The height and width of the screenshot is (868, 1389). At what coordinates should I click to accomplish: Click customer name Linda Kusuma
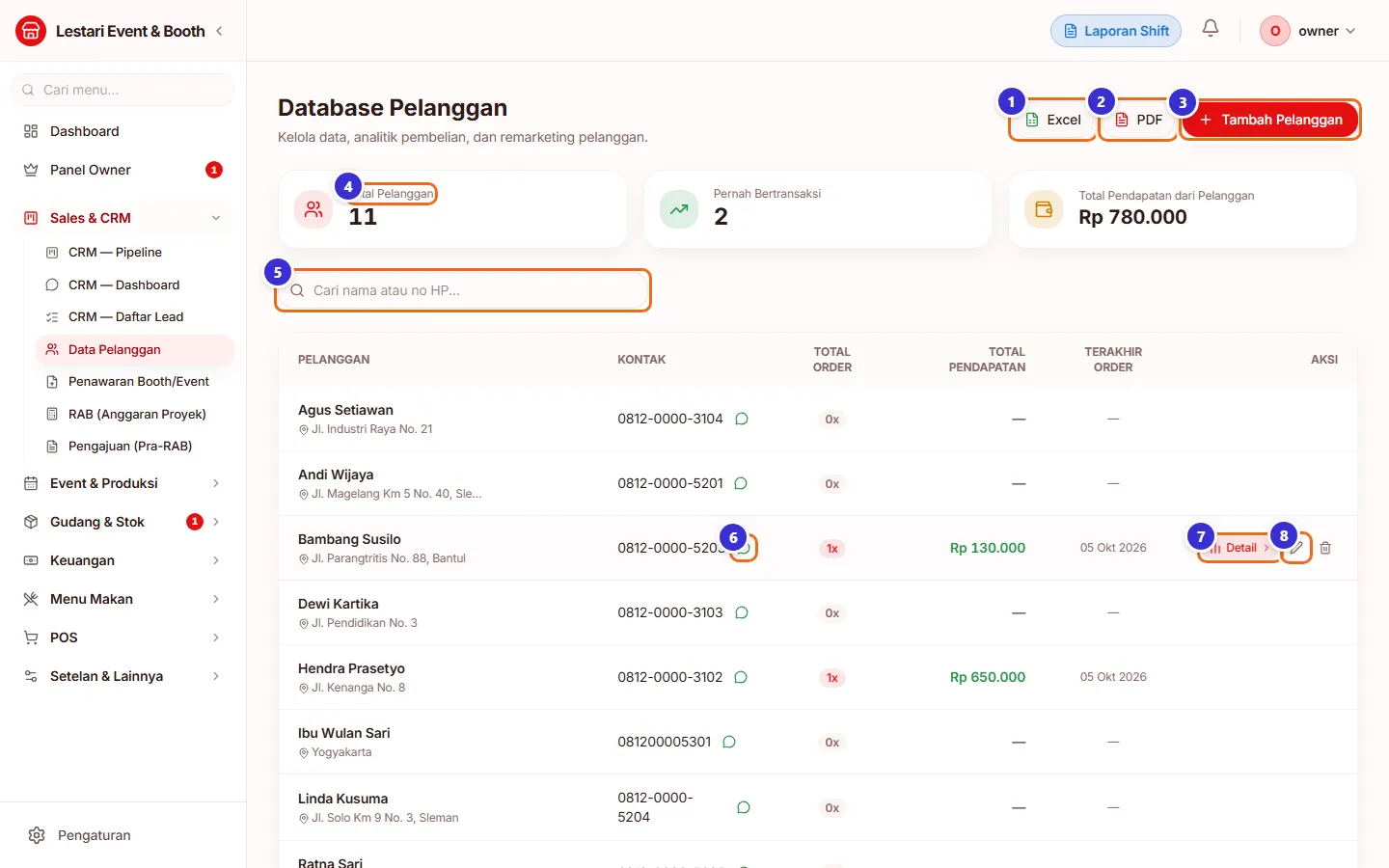(x=342, y=799)
